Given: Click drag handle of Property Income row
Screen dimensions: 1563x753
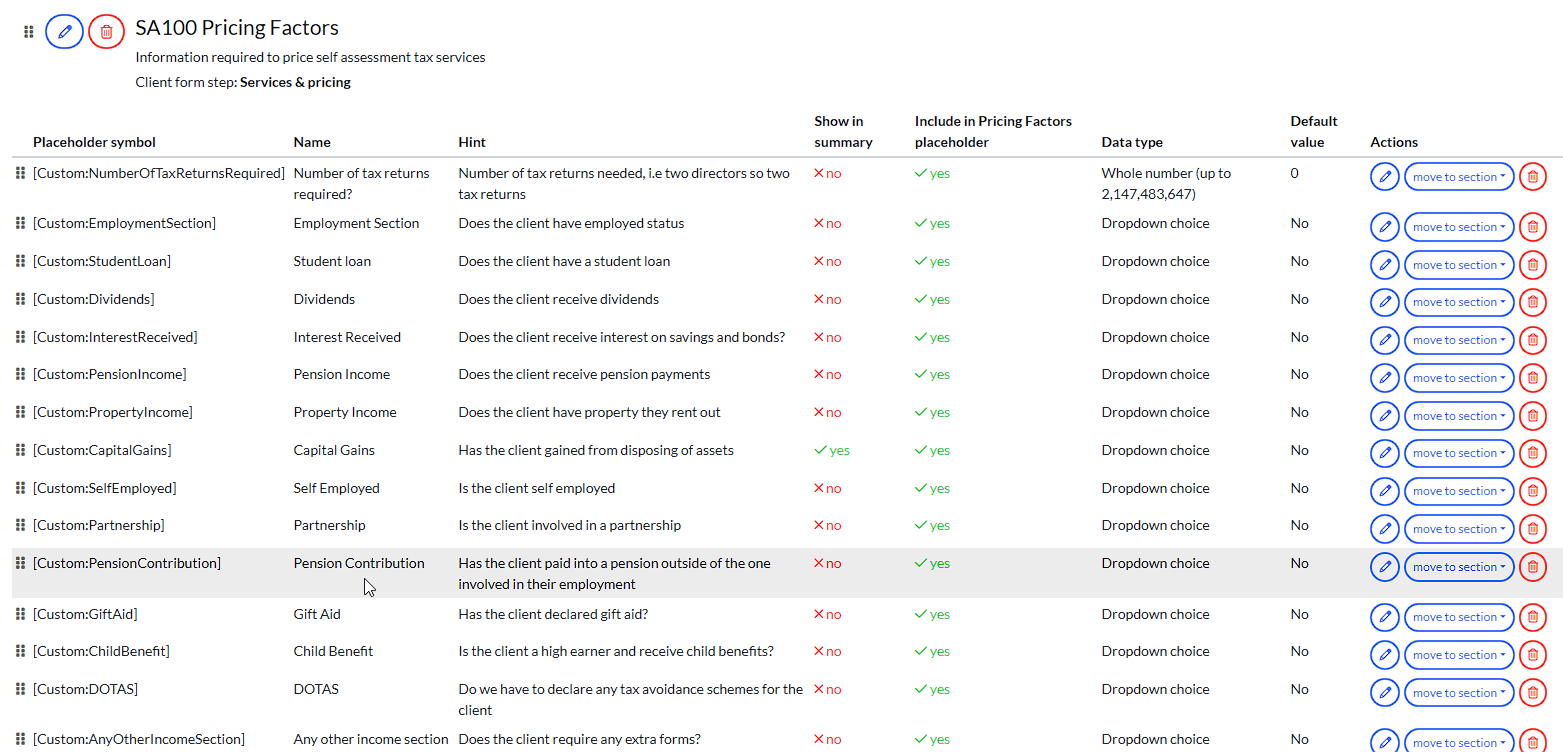Looking at the screenshot, I should click(20, 412).
